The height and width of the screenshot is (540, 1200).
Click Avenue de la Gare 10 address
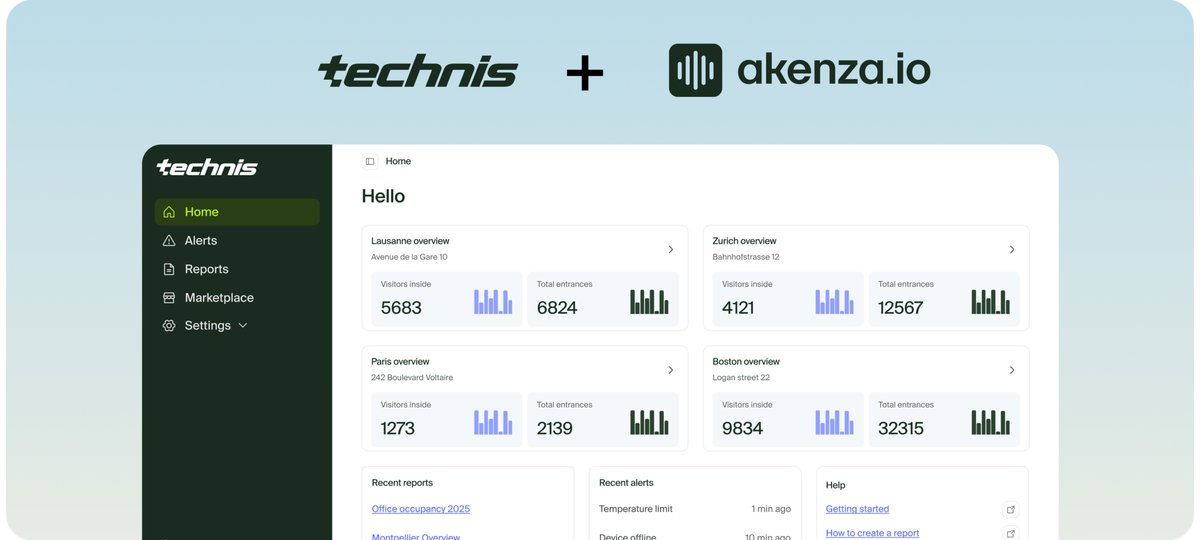click(409, 257)
